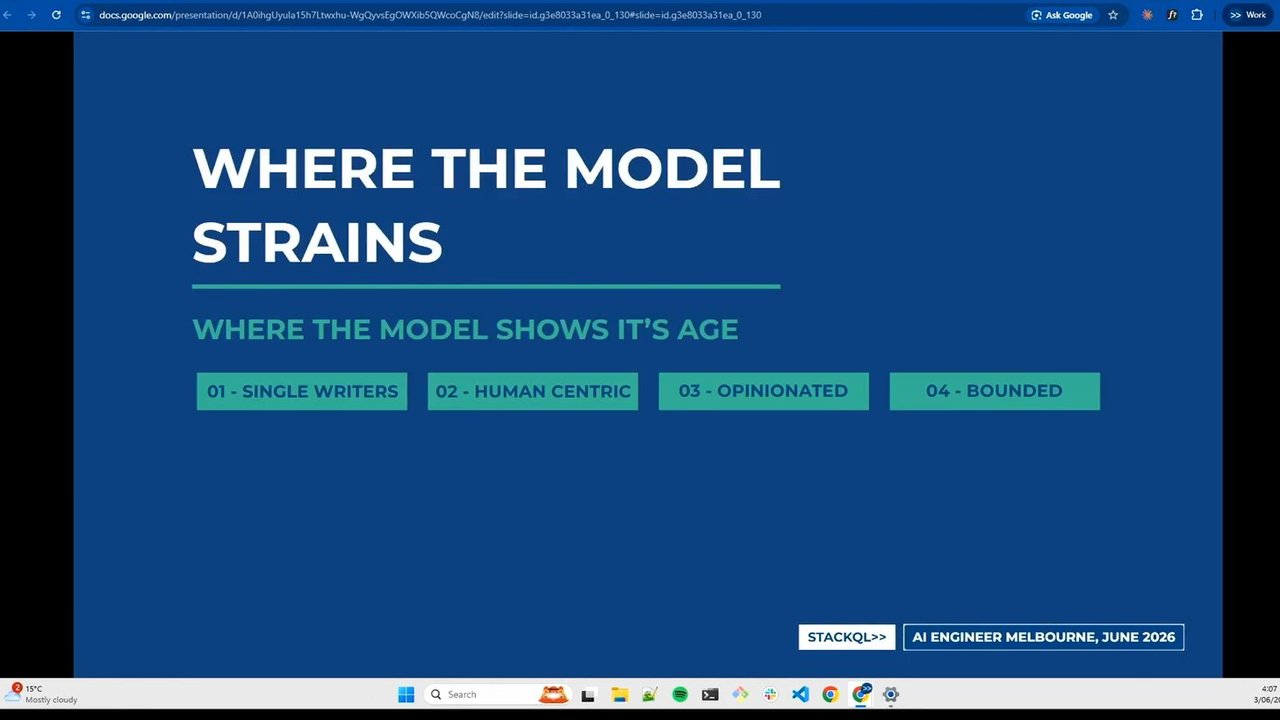Click subtitle Where The Model Shows It's Age

(x=465, y=330)
